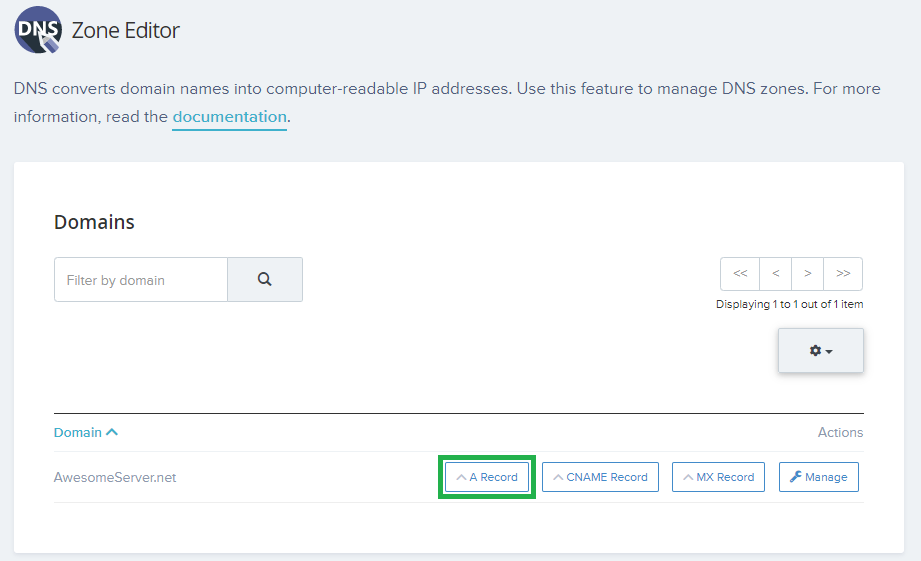This screenshot has width=921, height=561.
Task: Open the documentation link
Action: 229,117
